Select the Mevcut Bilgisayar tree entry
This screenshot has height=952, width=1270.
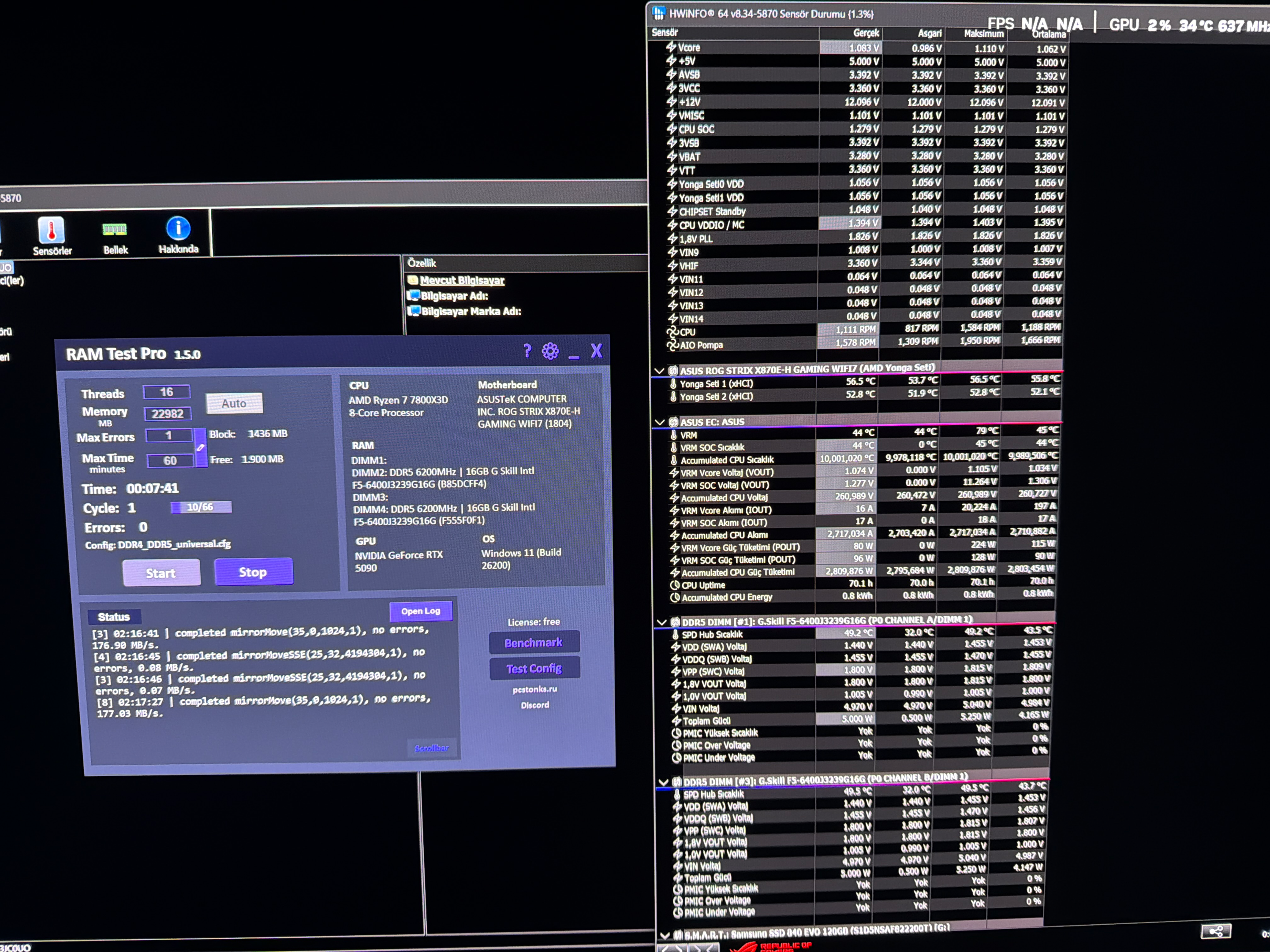pyautogui.click(x=462, y=281)
